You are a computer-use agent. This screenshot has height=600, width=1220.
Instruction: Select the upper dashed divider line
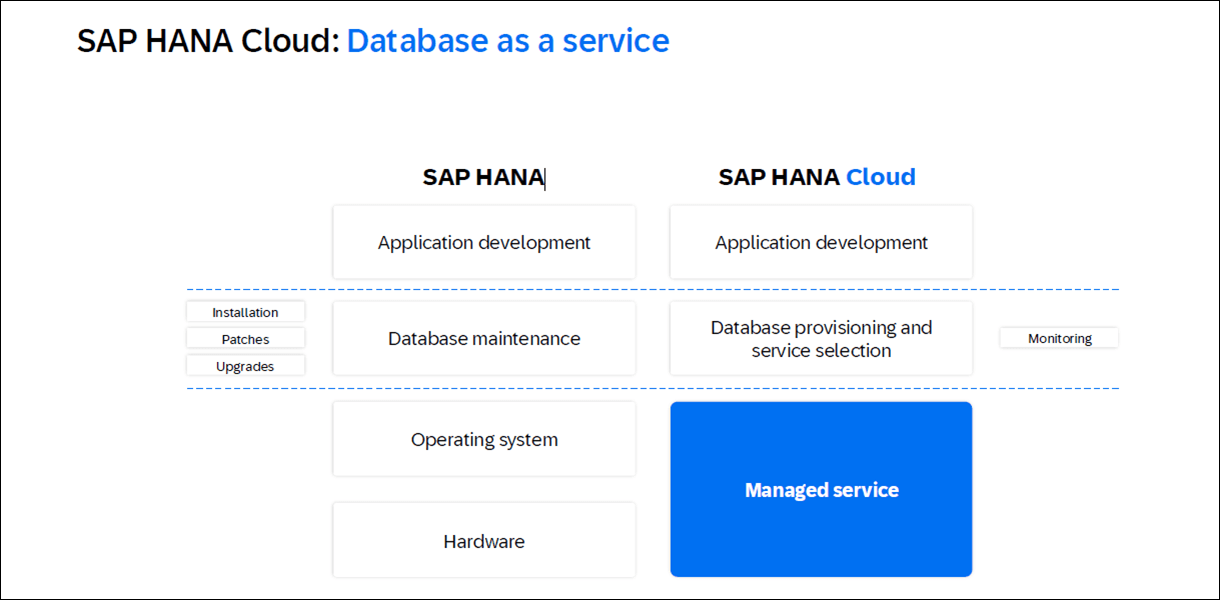650,290
